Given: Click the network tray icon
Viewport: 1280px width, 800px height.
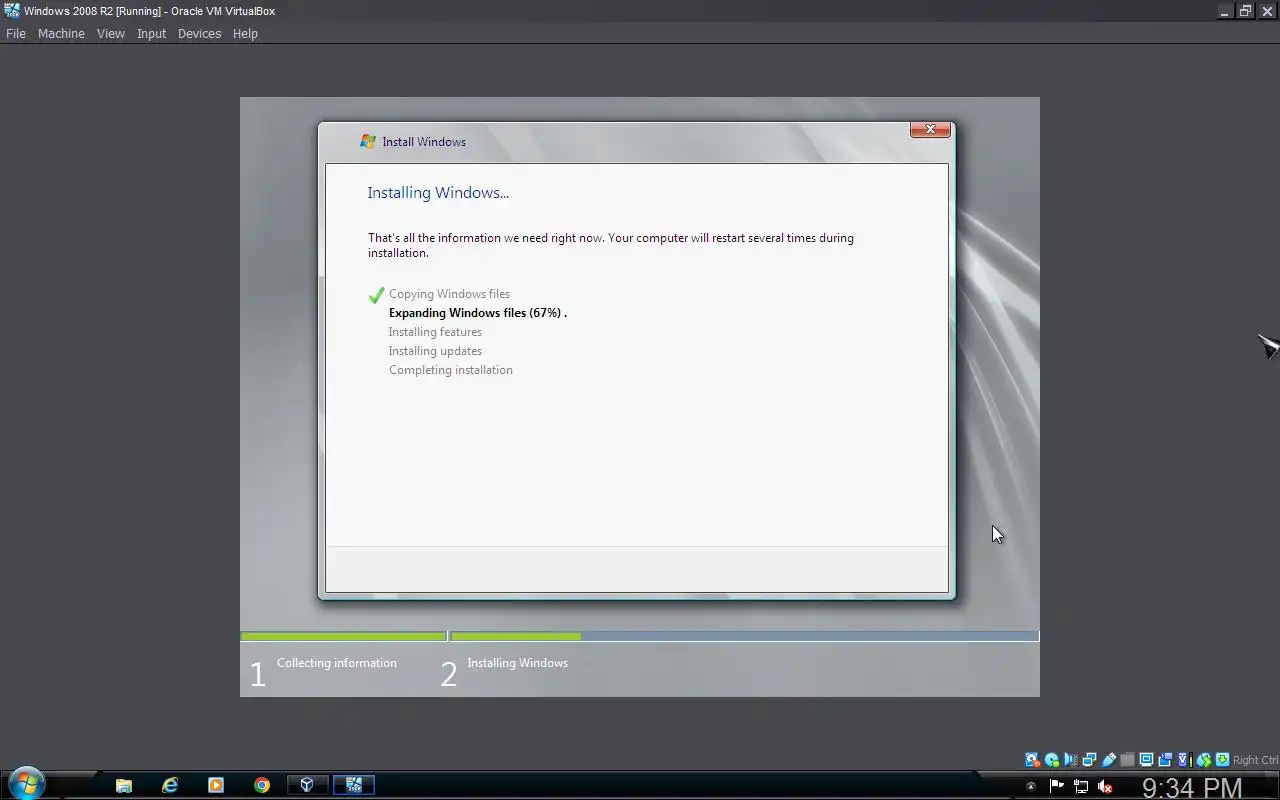Looking at the screenshot, I should pyautogui.click(x=1081, y=786).
